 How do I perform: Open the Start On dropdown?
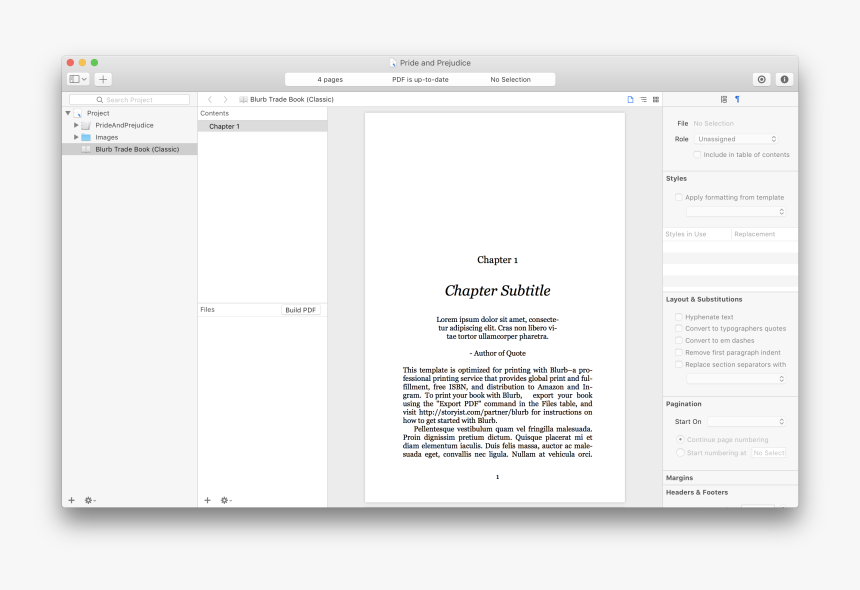(746, 422)
